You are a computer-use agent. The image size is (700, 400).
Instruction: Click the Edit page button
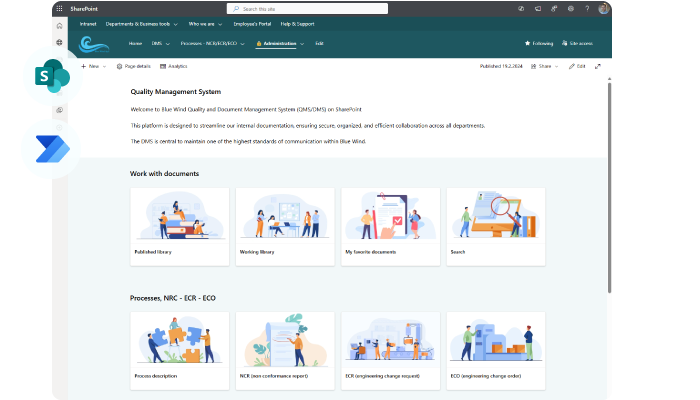pyautogui.click(x=577, y=66)
